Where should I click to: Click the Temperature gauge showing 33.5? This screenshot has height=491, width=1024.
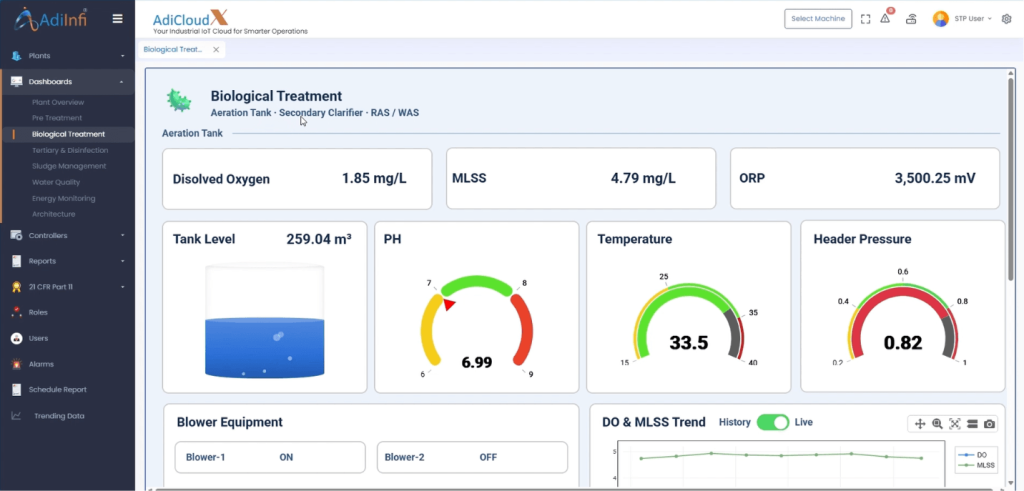click(x=689, y=320)
